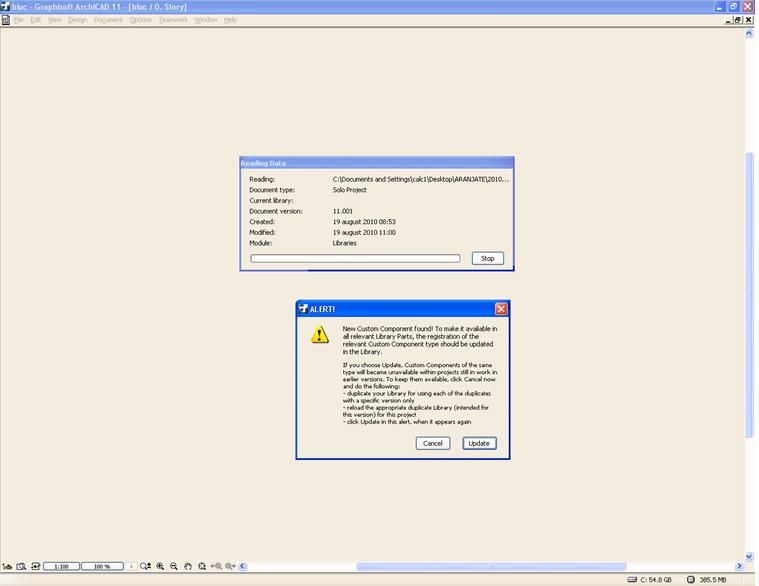Open the 1:100 scale field

[x=61, y=566]
